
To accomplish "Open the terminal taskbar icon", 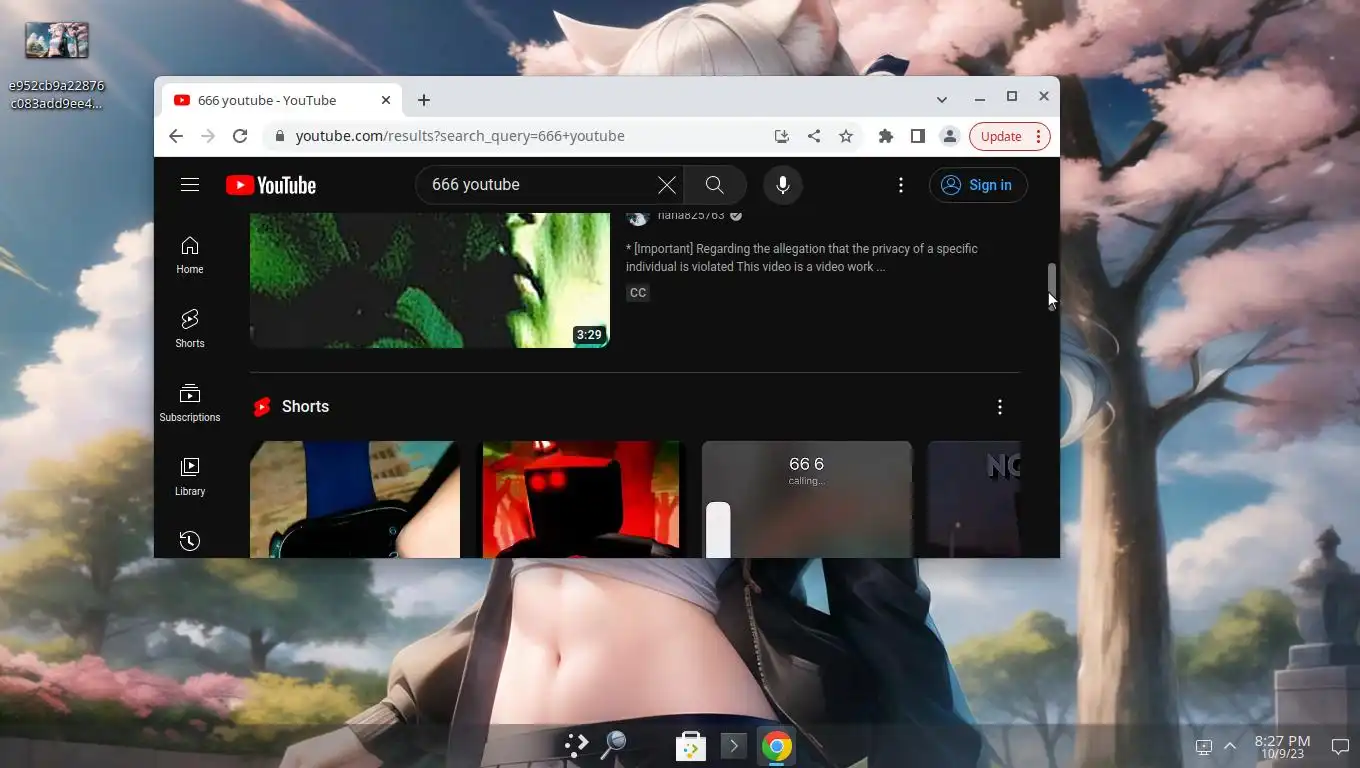I will pos(734,746).
